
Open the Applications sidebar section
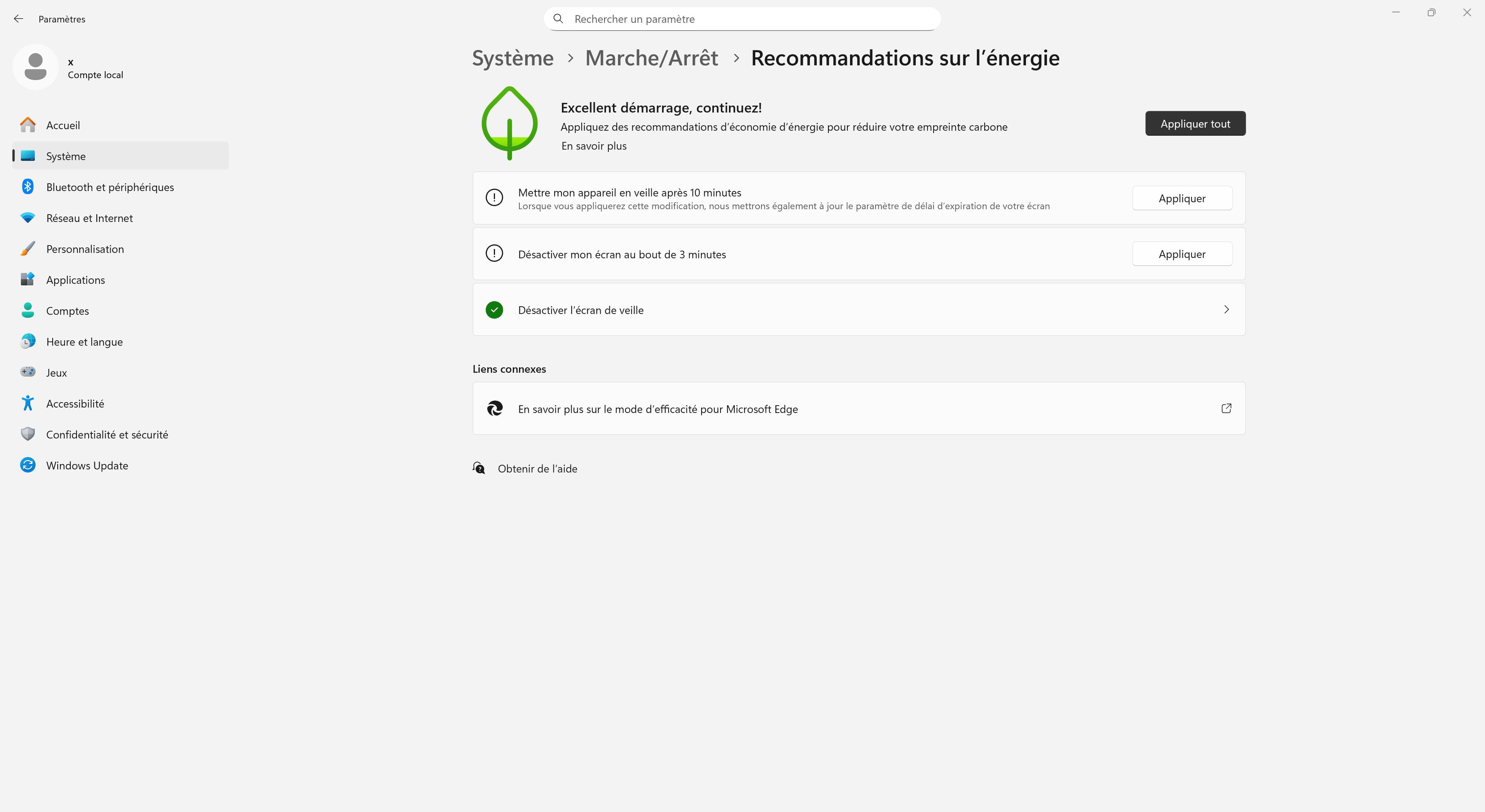click(75, 280)
